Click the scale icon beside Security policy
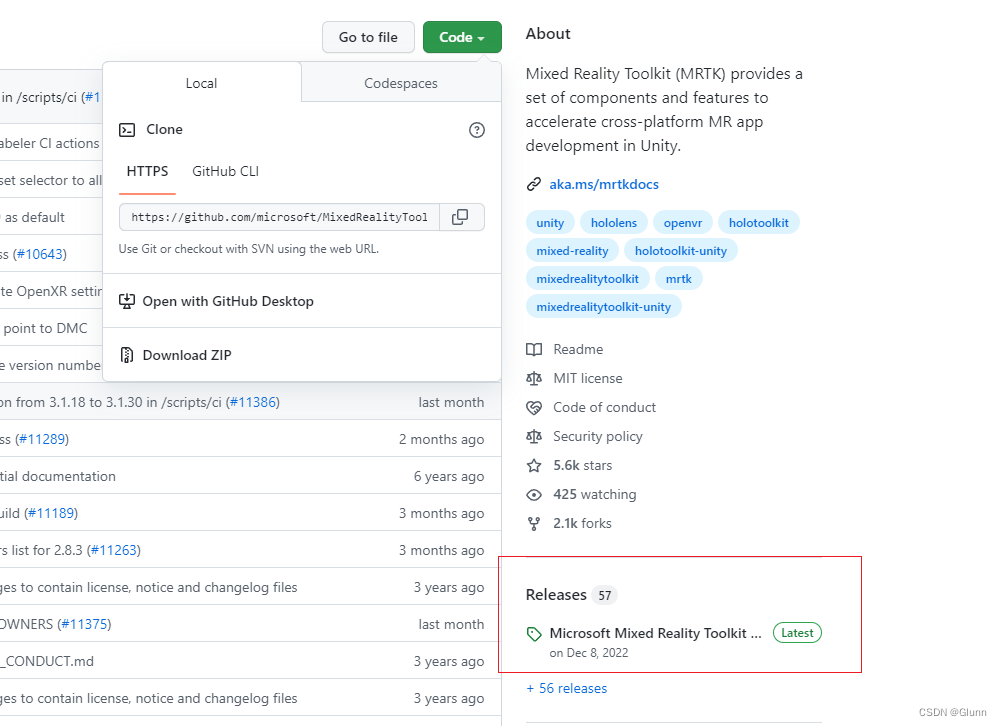 (x=534, y=436)
